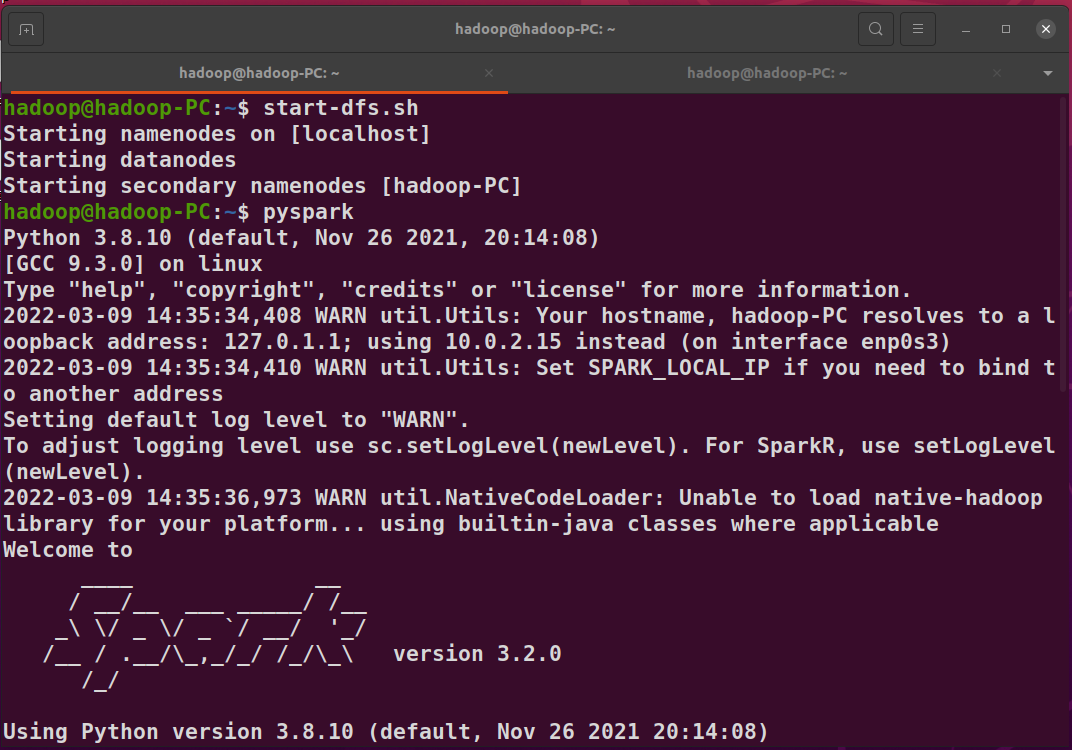Click the terminal search icon
Image resolution: width=1072 pixels, height=750 pixels.
(x=875, y=29)
